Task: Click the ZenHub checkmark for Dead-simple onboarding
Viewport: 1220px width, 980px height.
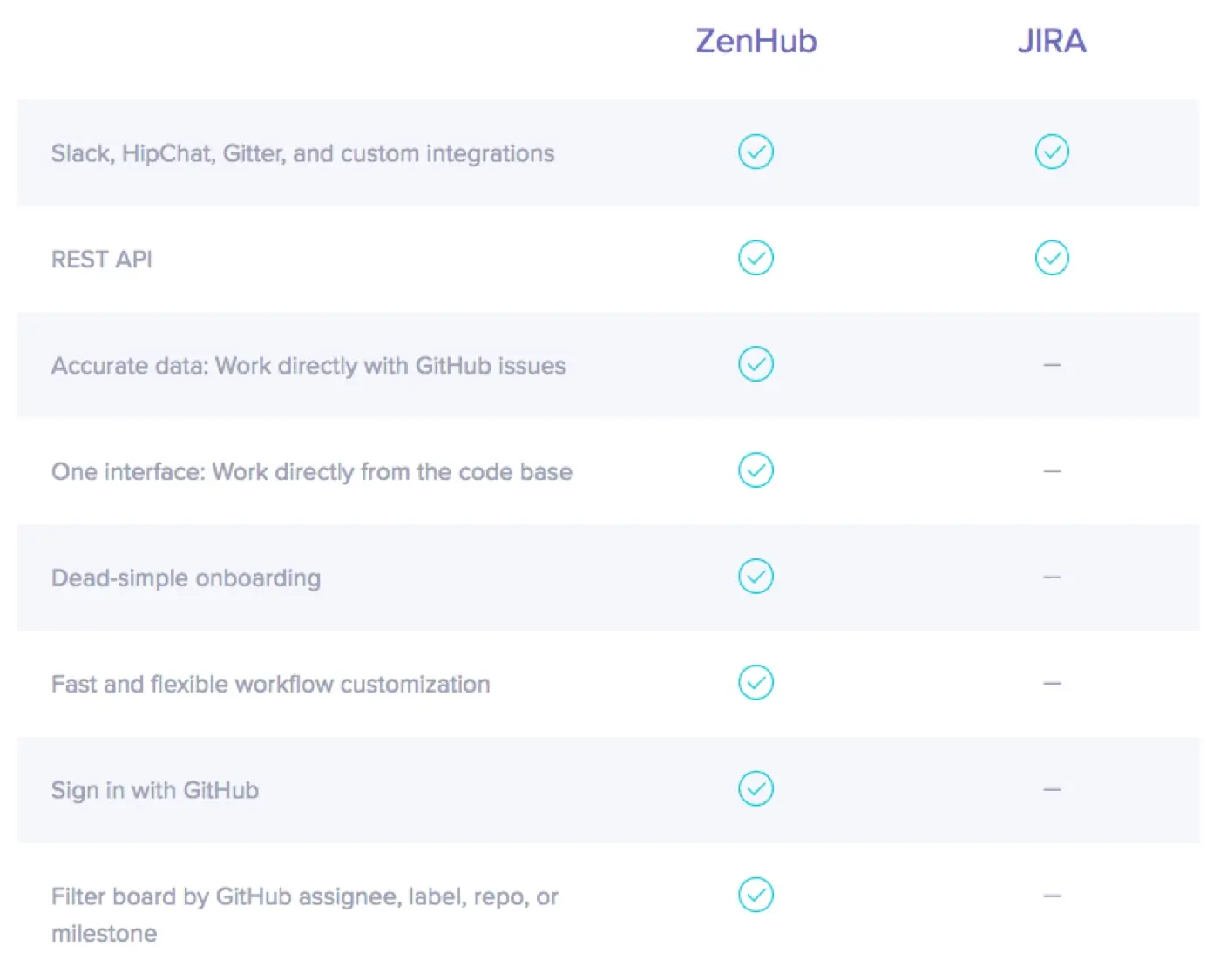Action: click(x=756, y=577)
